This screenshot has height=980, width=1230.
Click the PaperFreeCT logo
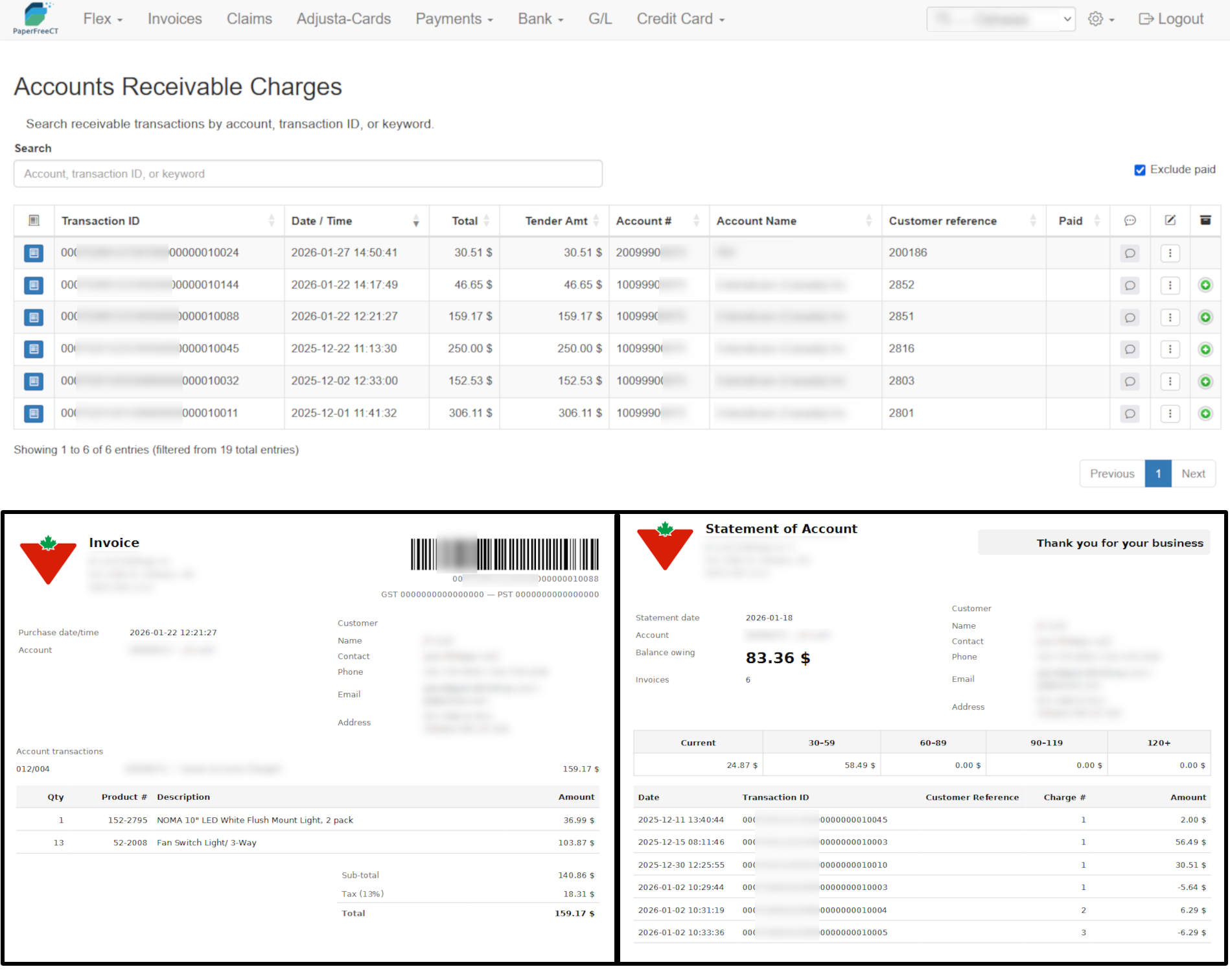point(36,19)
